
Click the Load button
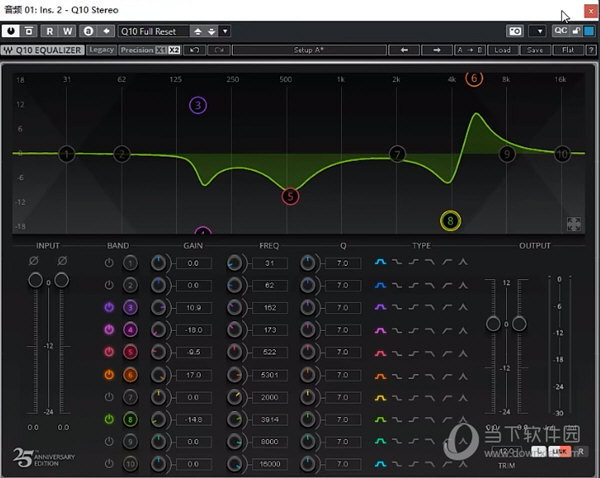tap(502, 50)
